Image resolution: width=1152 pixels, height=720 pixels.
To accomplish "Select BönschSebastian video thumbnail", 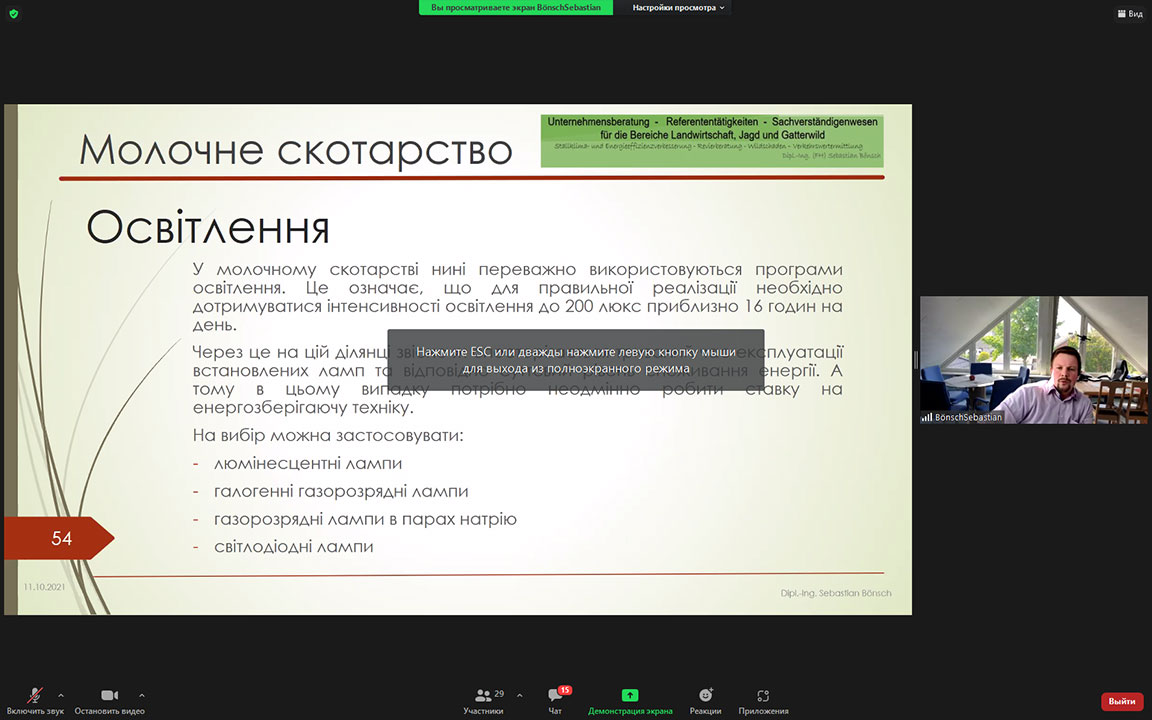I will 1033,360.
